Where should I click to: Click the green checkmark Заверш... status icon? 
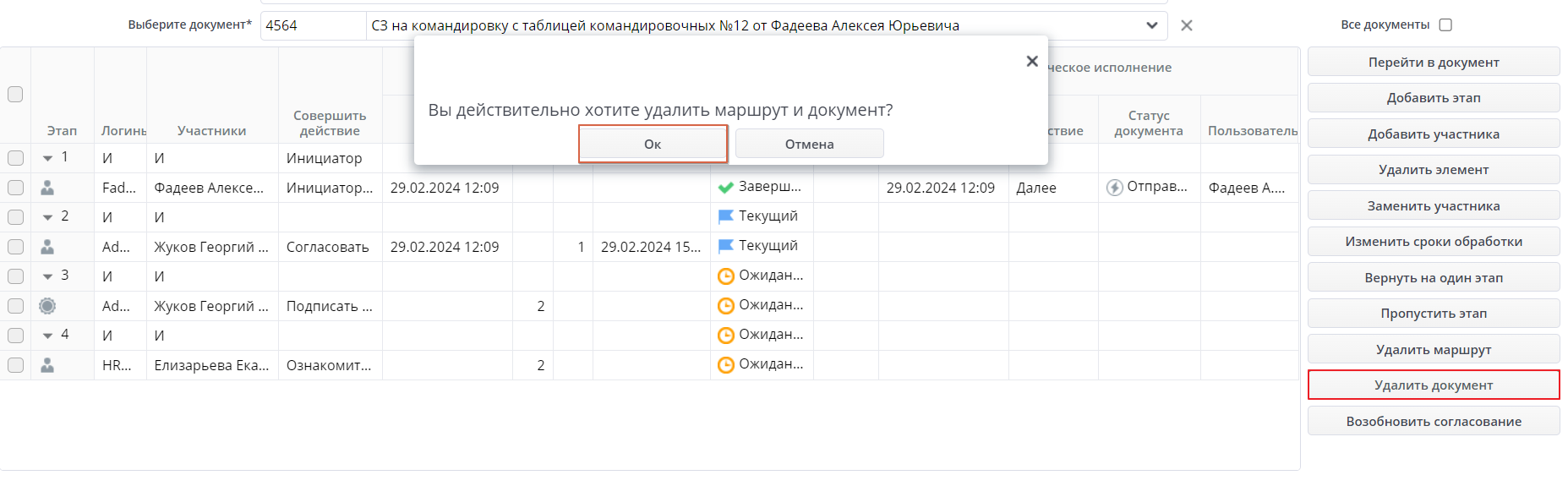pos(725,188)
